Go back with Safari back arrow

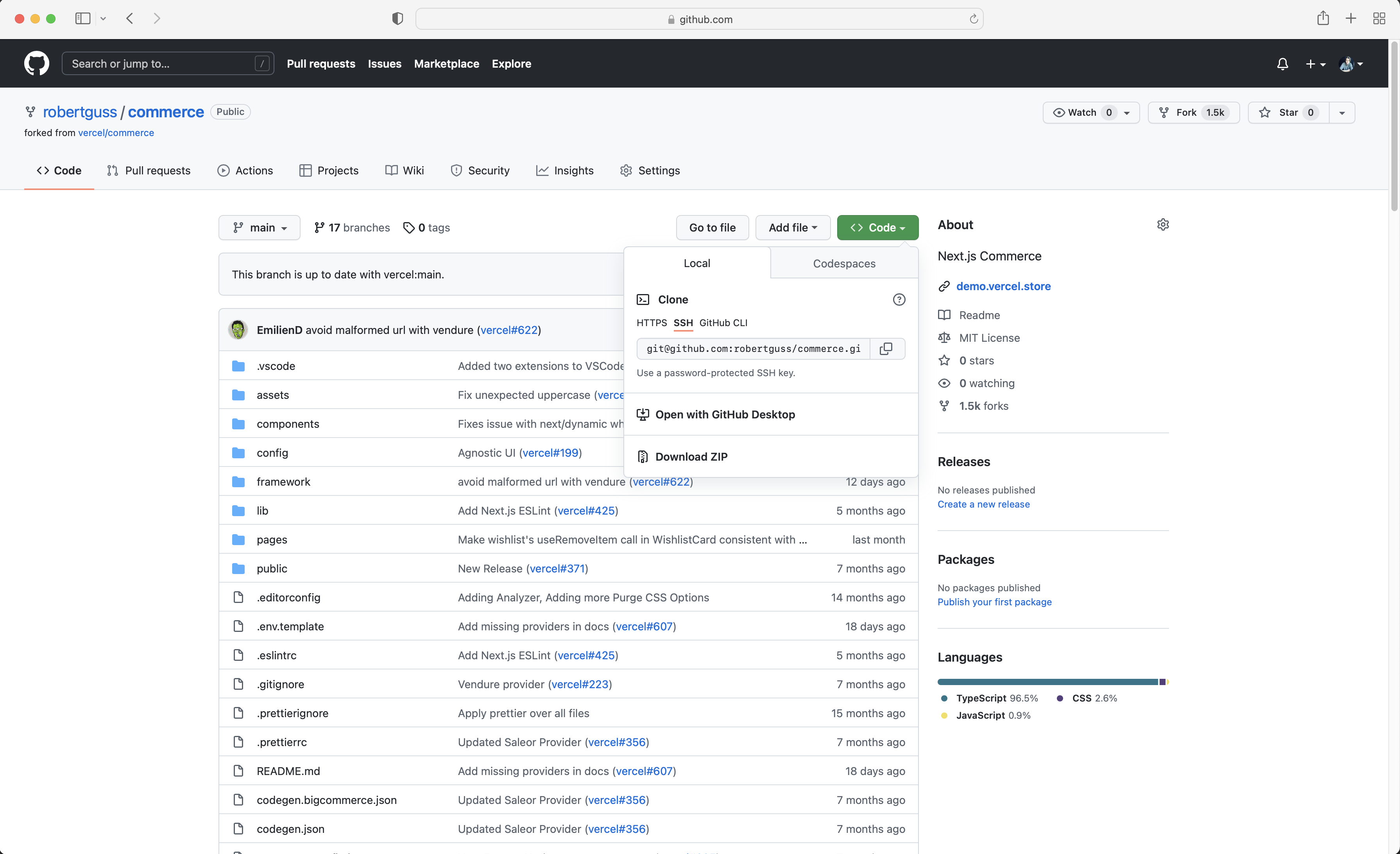[x=130, y=18]
